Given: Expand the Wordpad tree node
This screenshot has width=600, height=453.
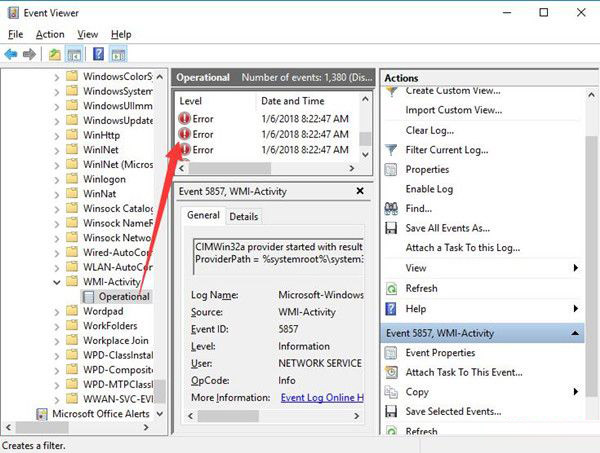Looking at the screenshot, I should point(57,311).
